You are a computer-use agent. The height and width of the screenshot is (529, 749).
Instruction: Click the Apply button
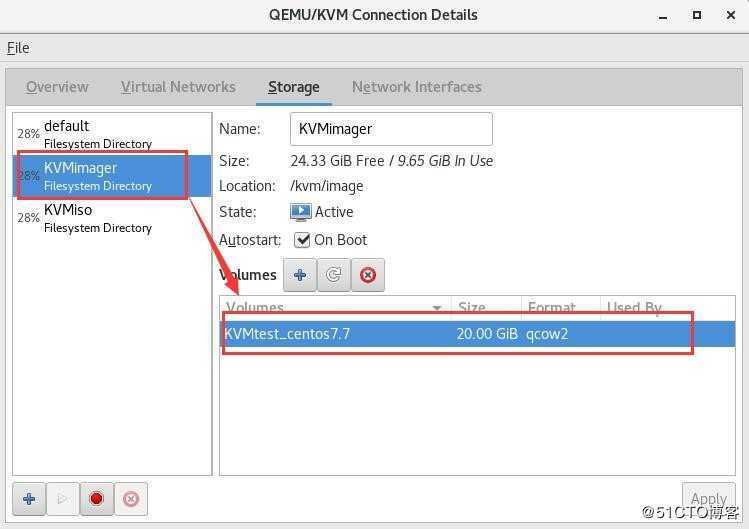pos(709,498)
